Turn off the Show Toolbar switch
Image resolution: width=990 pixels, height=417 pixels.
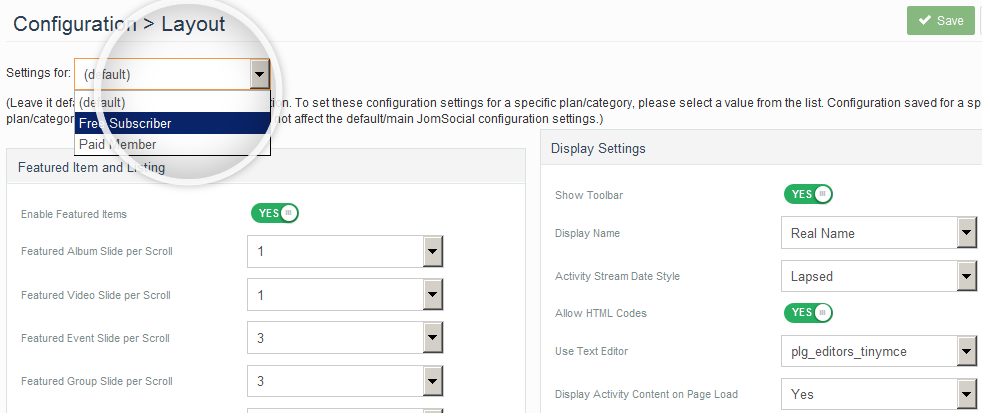coord(807,194)
